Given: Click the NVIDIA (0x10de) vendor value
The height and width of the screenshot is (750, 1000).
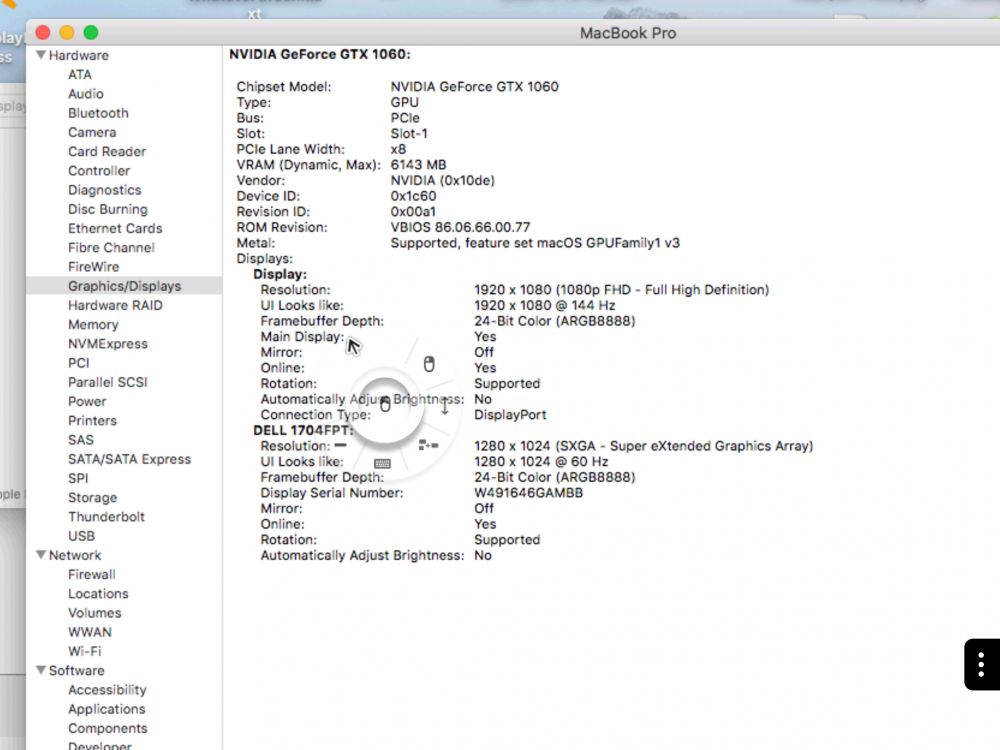Looking at the screenshot, I should (x=443, y=180).
